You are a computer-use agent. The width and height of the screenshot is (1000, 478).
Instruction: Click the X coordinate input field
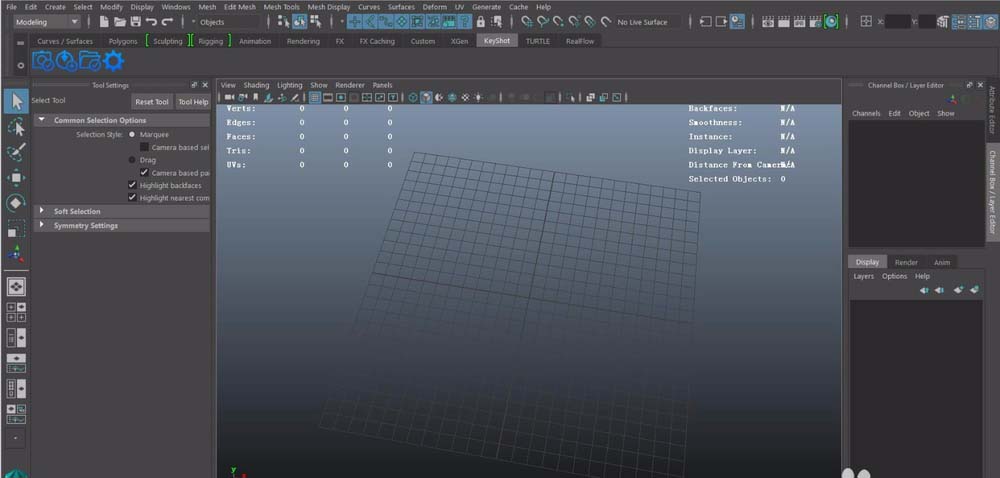[x=898, y=22]
